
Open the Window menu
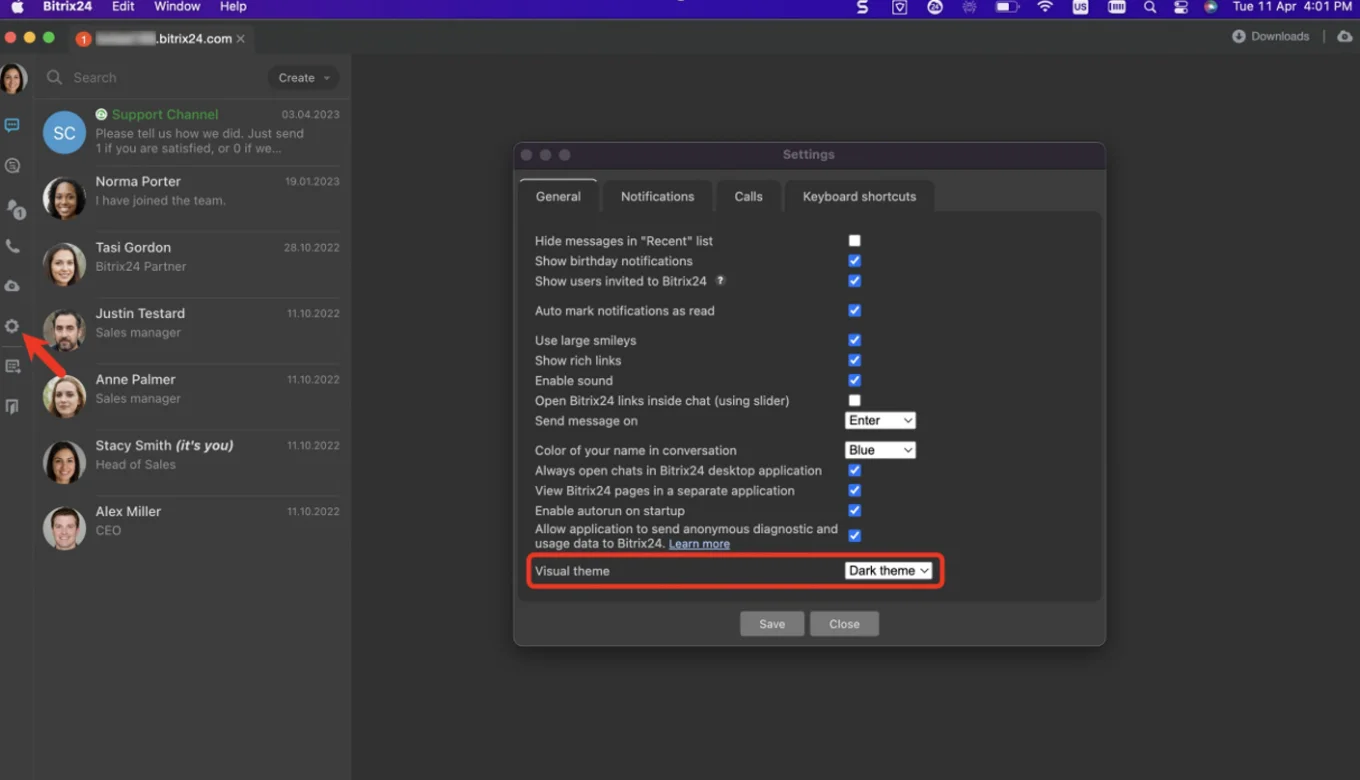[x=176, y=7]
